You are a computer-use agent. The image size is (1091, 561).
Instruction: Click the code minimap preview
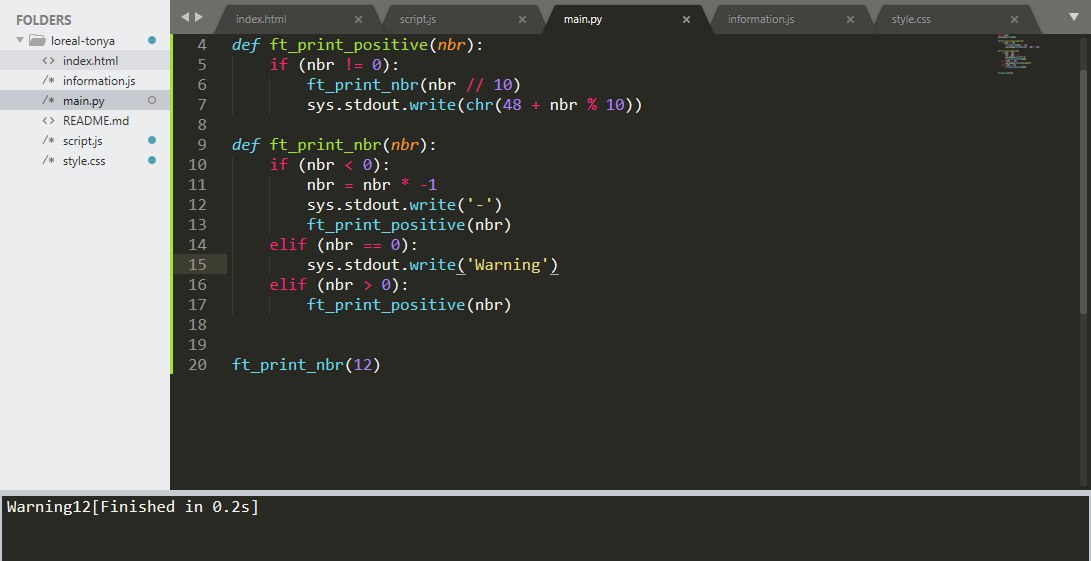1017,54
